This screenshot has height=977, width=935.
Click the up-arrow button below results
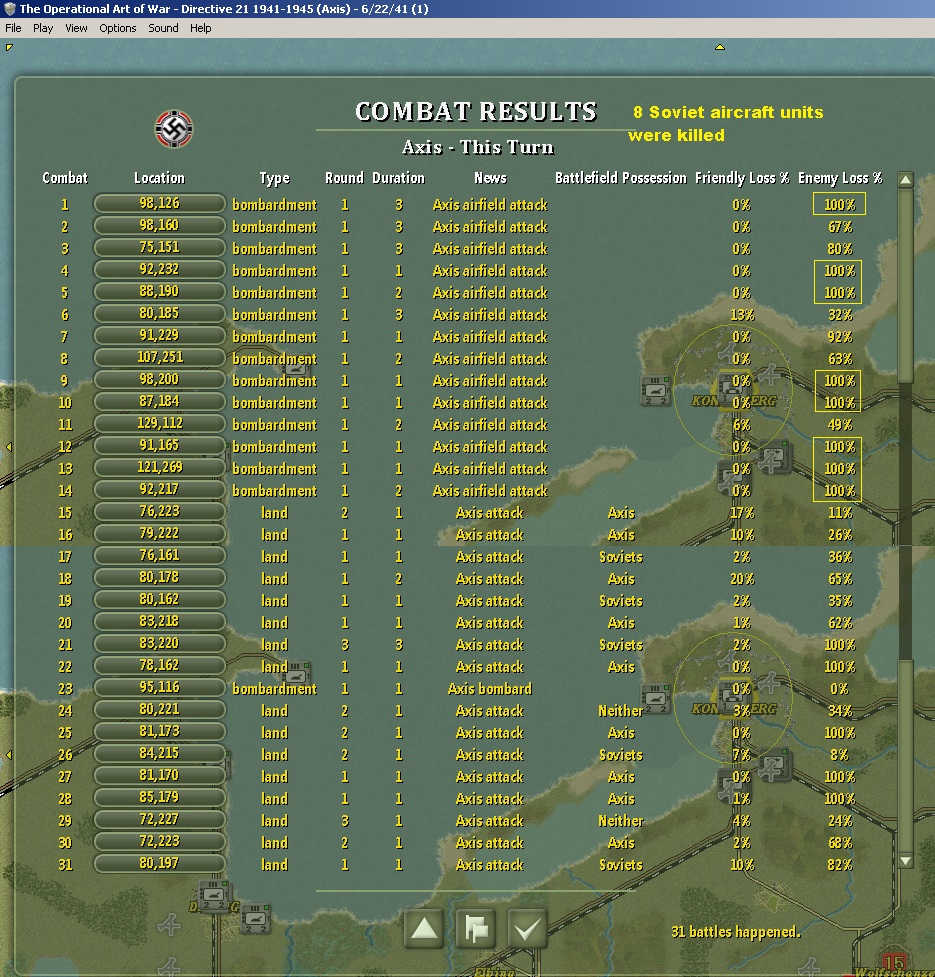424,928
